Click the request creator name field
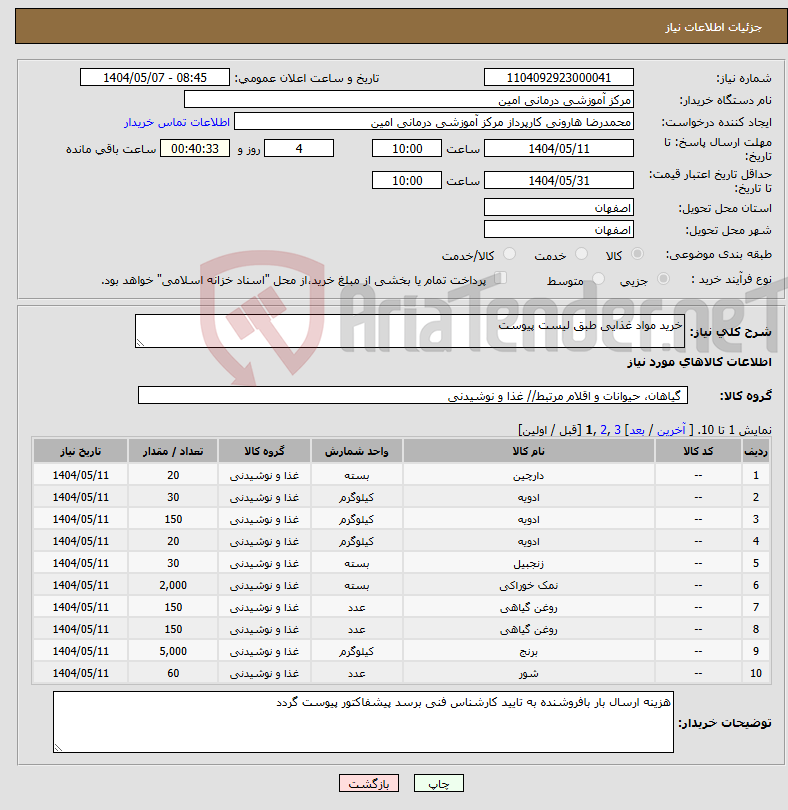This screenshot has height=810, width=788. pyautogui.click(x=434, y=122)
